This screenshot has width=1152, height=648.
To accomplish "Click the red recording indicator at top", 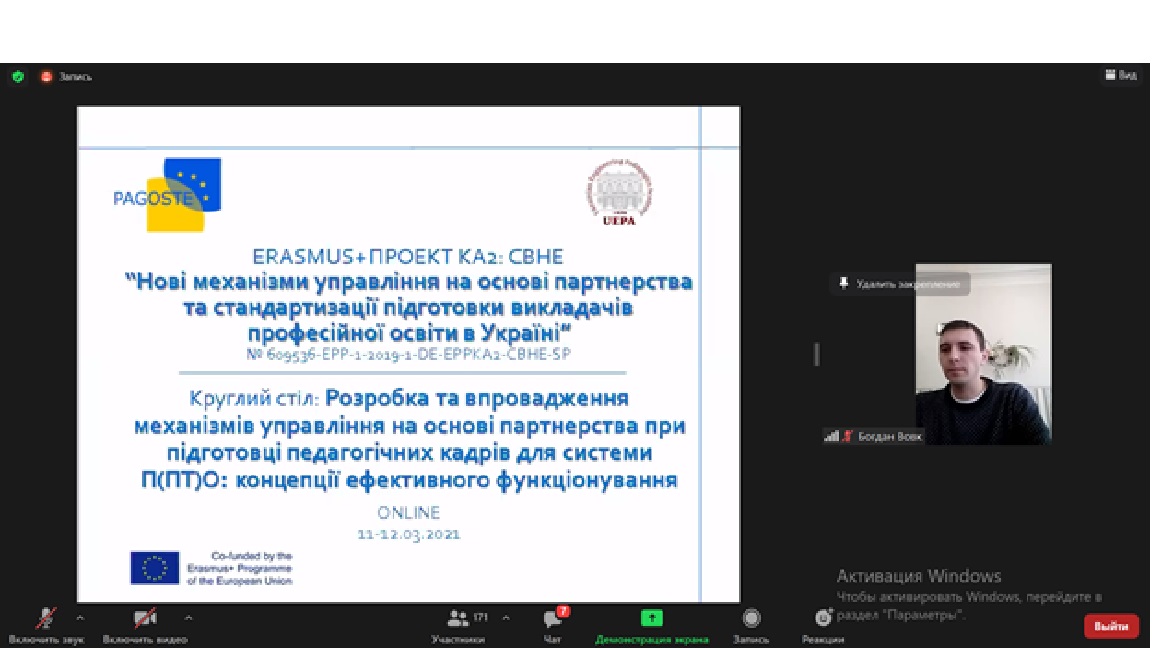I will [46, 77].
